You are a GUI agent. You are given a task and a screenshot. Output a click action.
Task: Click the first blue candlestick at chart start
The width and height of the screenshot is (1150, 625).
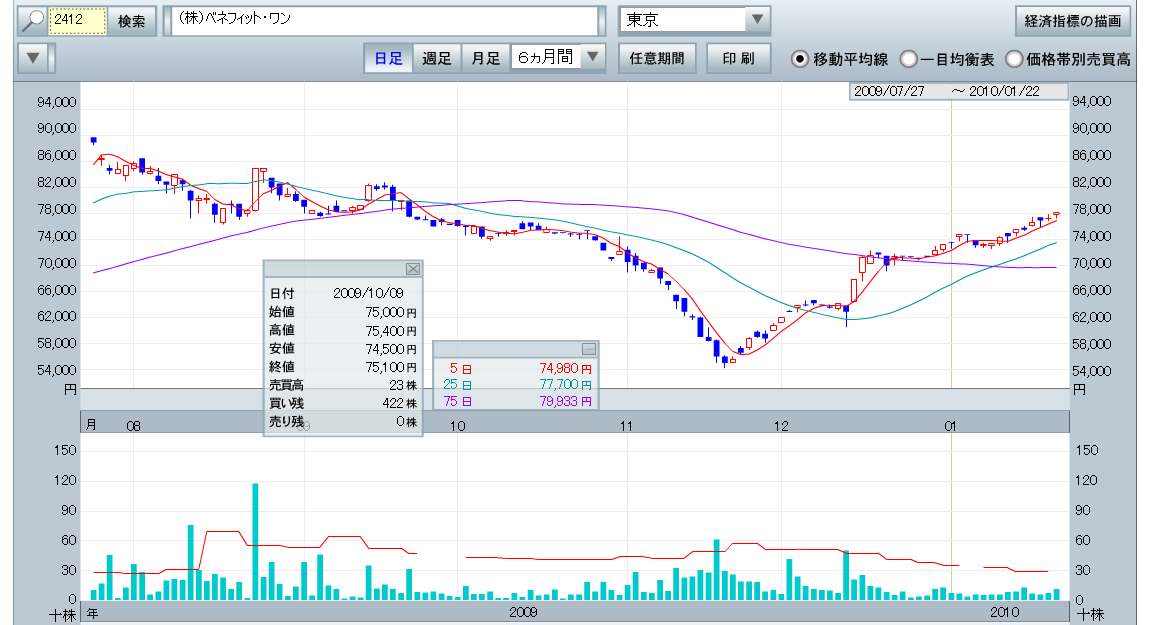click(x=93, y=141)
